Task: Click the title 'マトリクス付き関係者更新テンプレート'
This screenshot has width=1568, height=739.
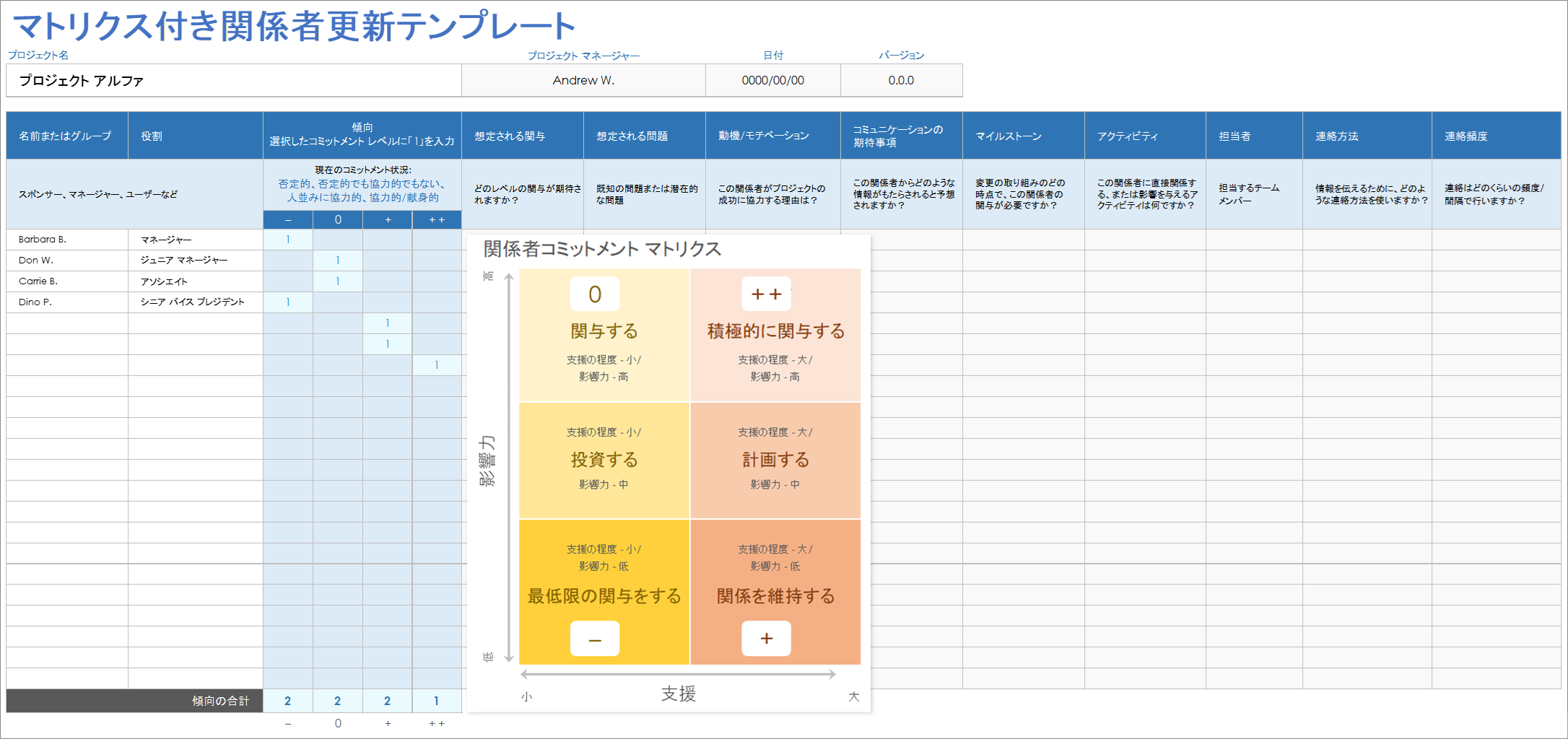Action: [294, 26]
